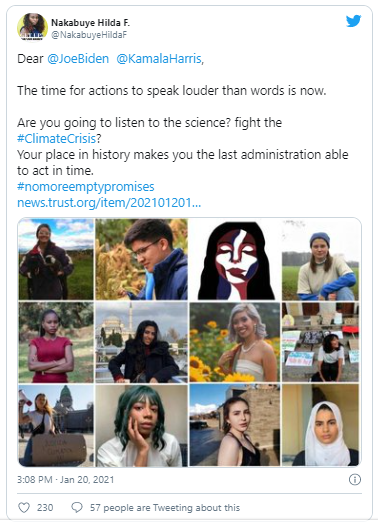
Task: Open the @KamalaHarris mention
Action: pos(159,59)
